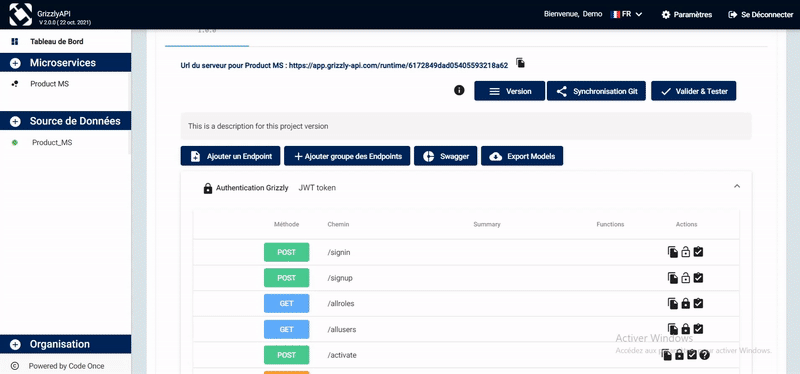
Task: Click the info circle icon
Action: [459, 90]
